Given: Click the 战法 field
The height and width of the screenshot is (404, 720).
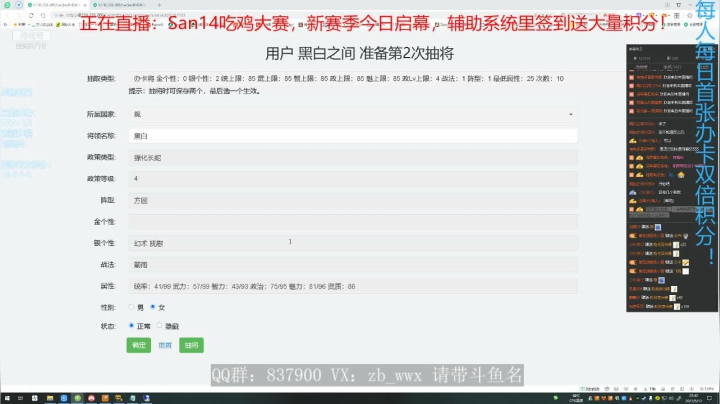Looking at the screenshot, I should 353,265.
